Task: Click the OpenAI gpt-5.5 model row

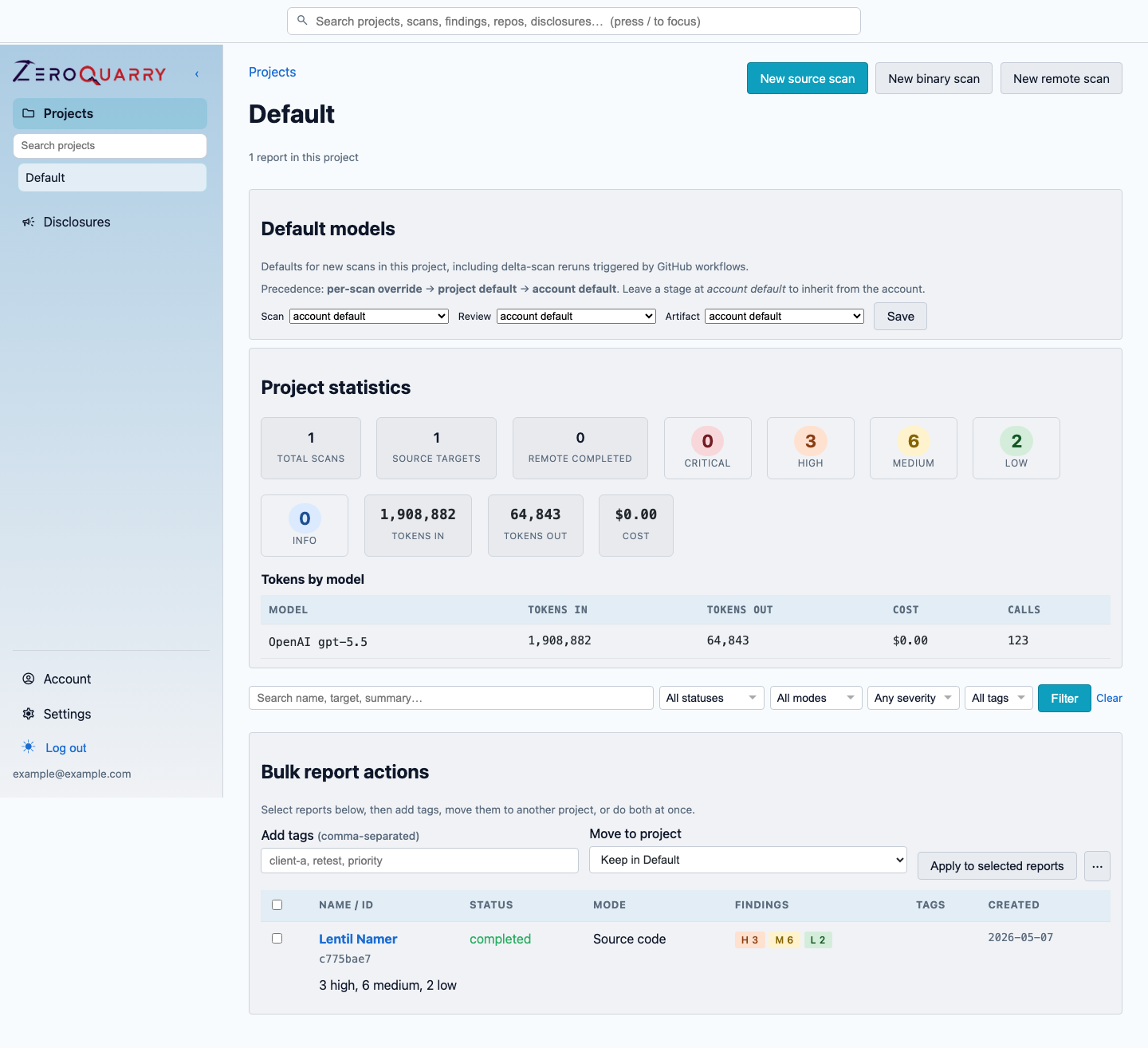Action: pyautogui.click(x=686, y=641)
